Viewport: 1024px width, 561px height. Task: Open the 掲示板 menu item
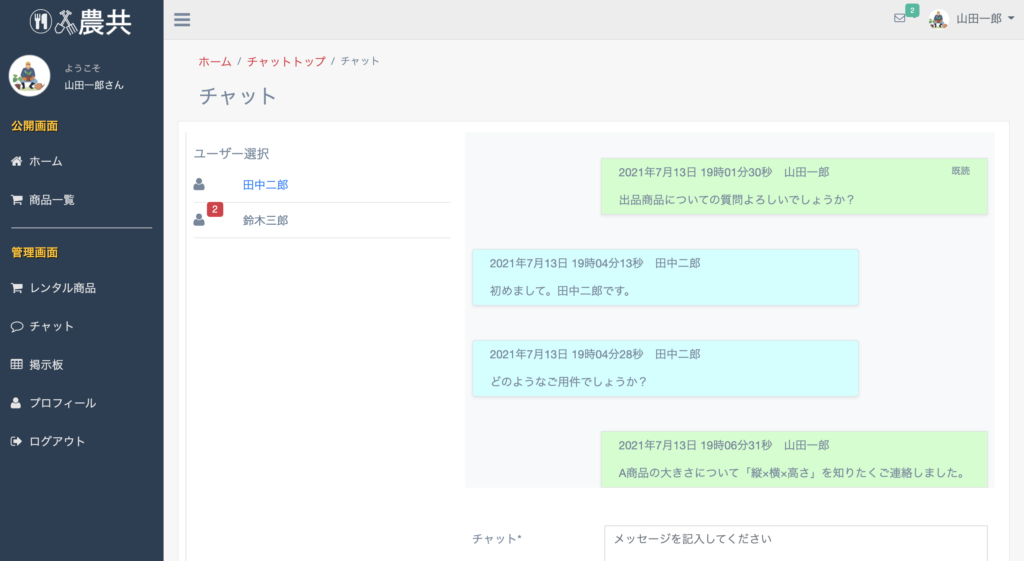pyautogui.click(x=46, y=364)
